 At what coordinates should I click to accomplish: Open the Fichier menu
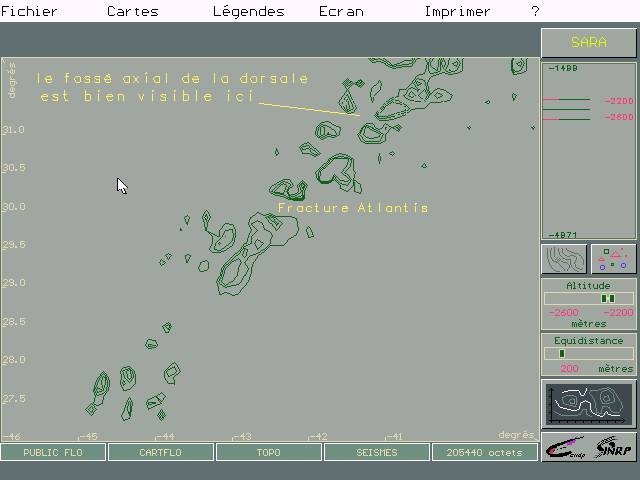coord(29,12)
